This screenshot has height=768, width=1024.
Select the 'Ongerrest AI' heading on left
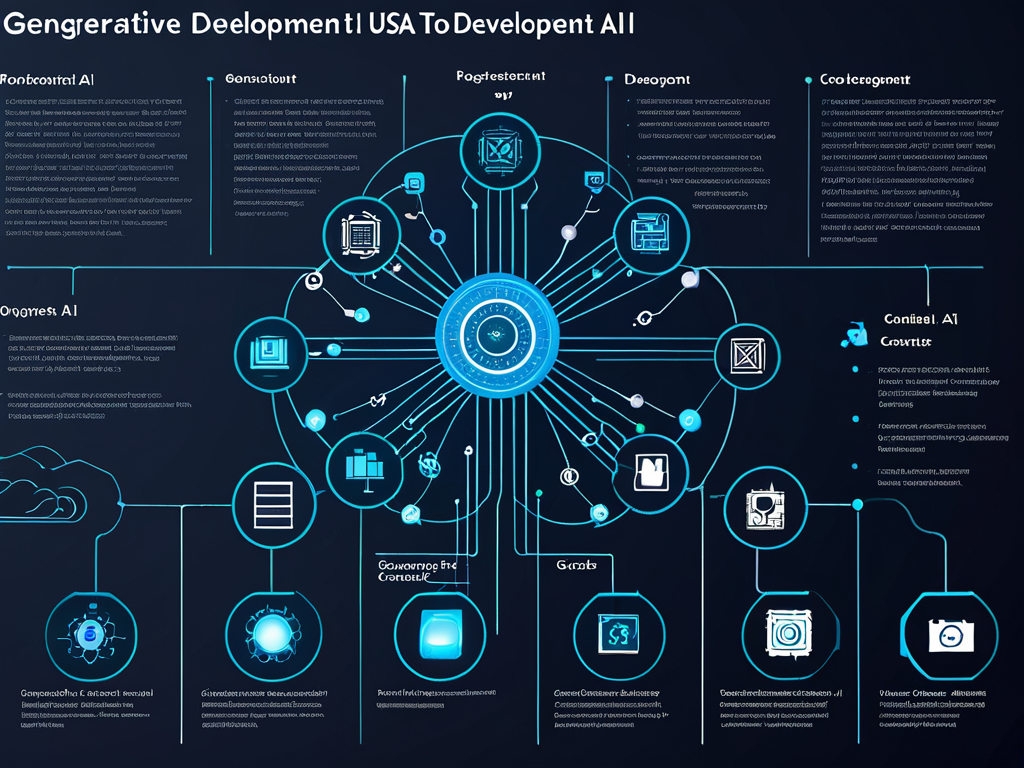click(40, 311)
